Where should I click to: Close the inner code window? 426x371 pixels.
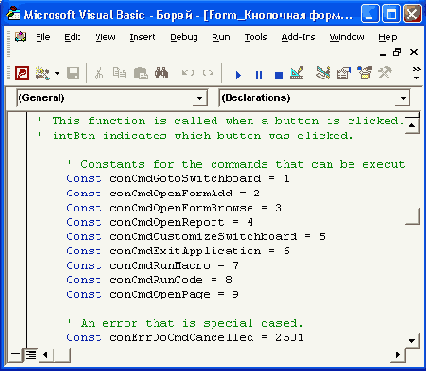click(414, 52)
